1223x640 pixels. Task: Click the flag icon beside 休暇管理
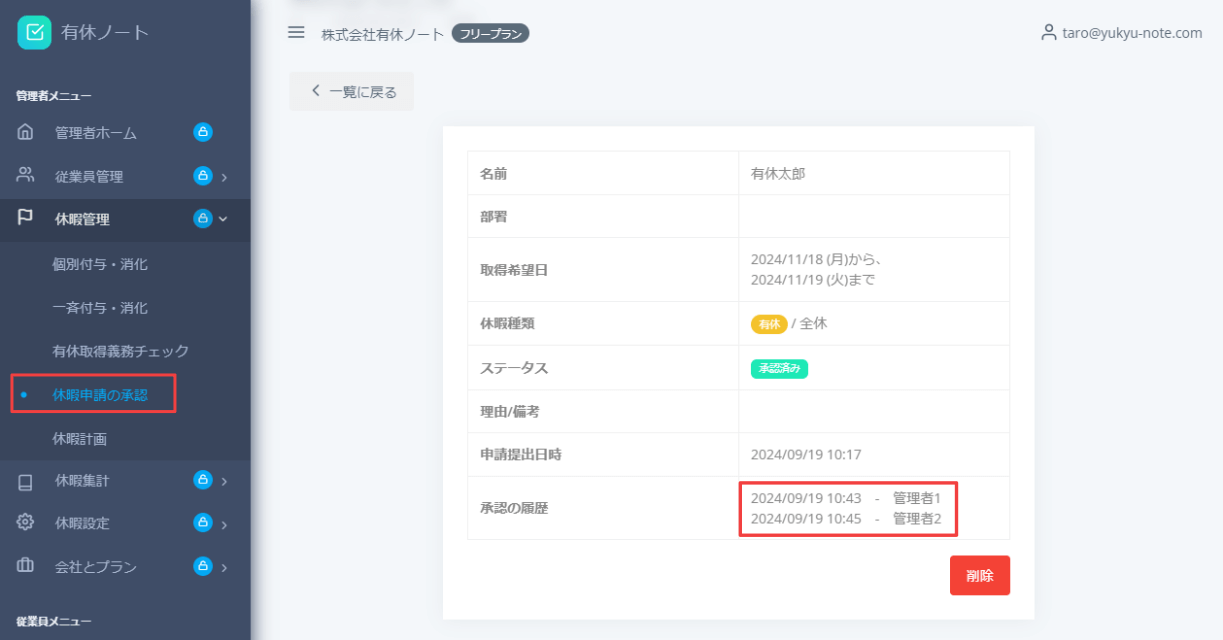coord(26,218)
